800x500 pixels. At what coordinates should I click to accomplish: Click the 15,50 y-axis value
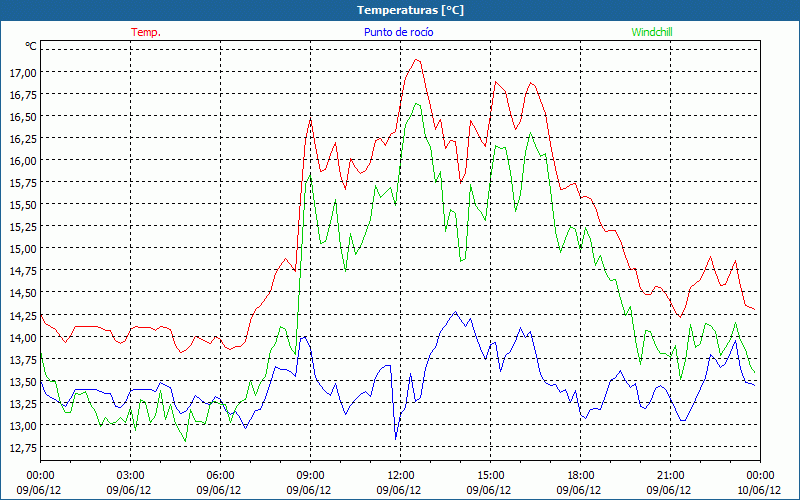point(23,205)
